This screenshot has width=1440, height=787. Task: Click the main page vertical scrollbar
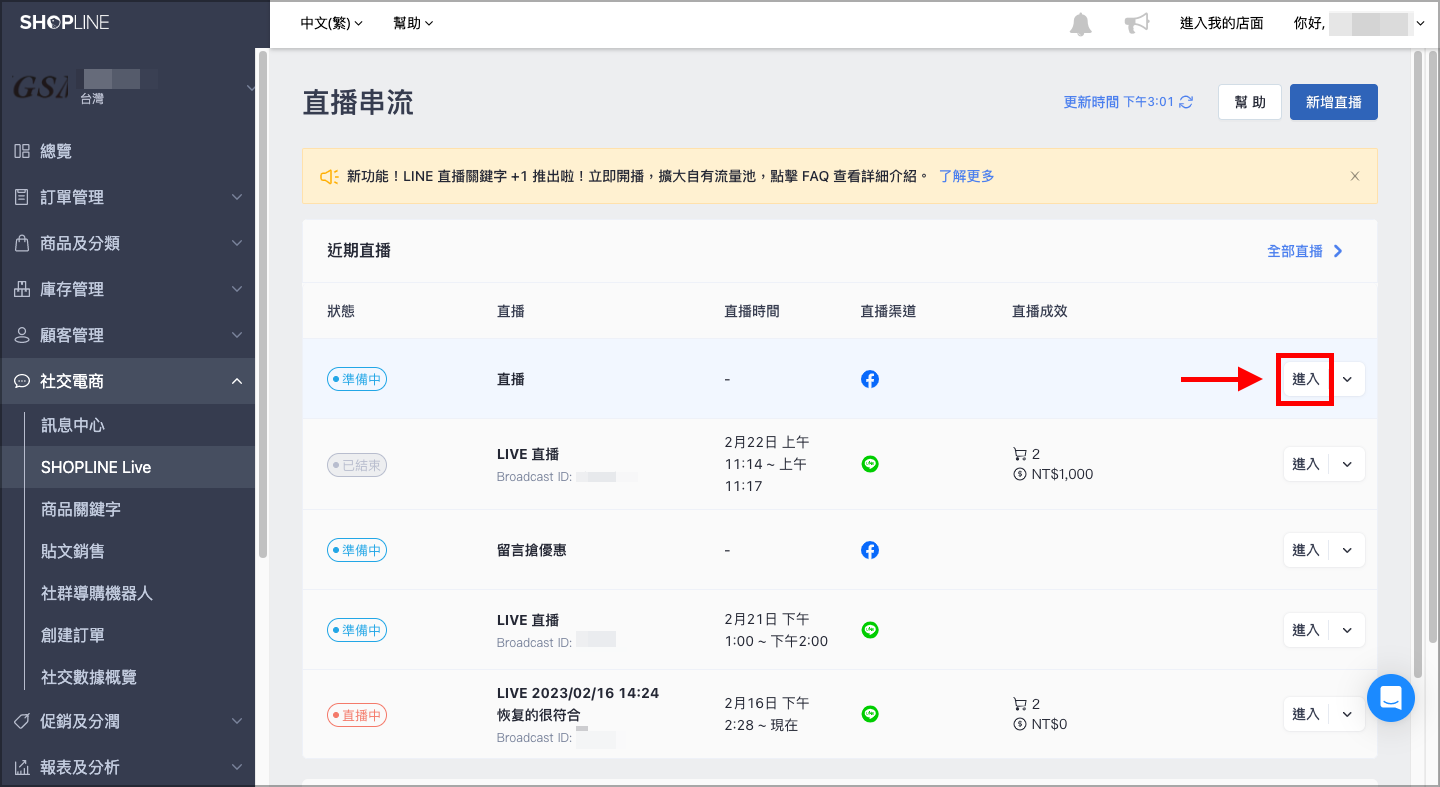pos(1418,365)
